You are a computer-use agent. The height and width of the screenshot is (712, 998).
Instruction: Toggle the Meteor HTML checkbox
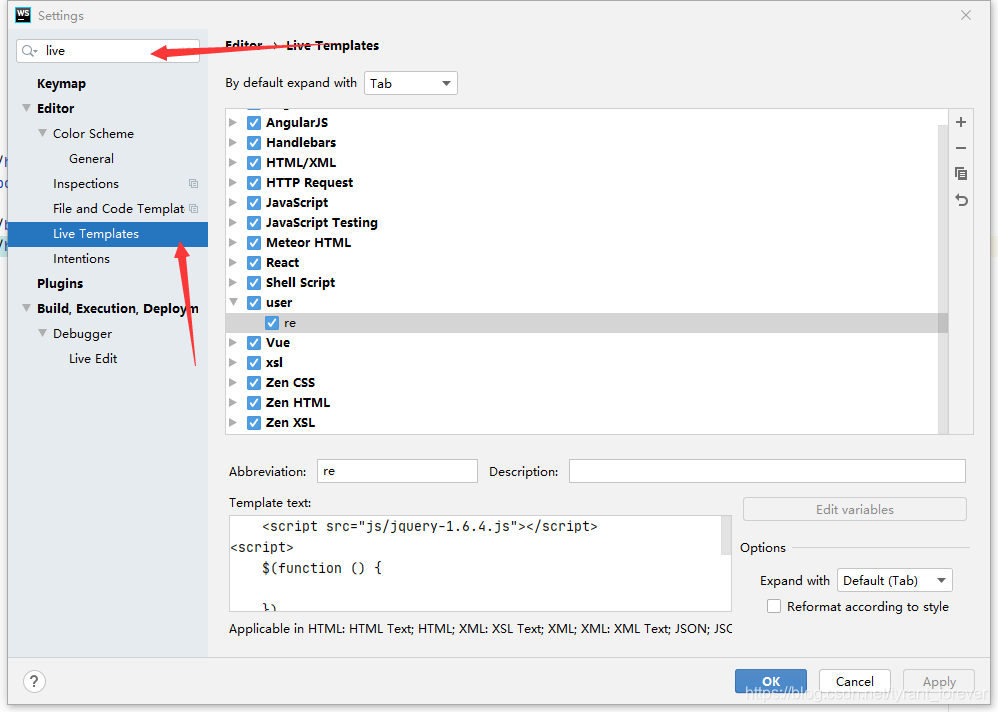coord(254,243)
